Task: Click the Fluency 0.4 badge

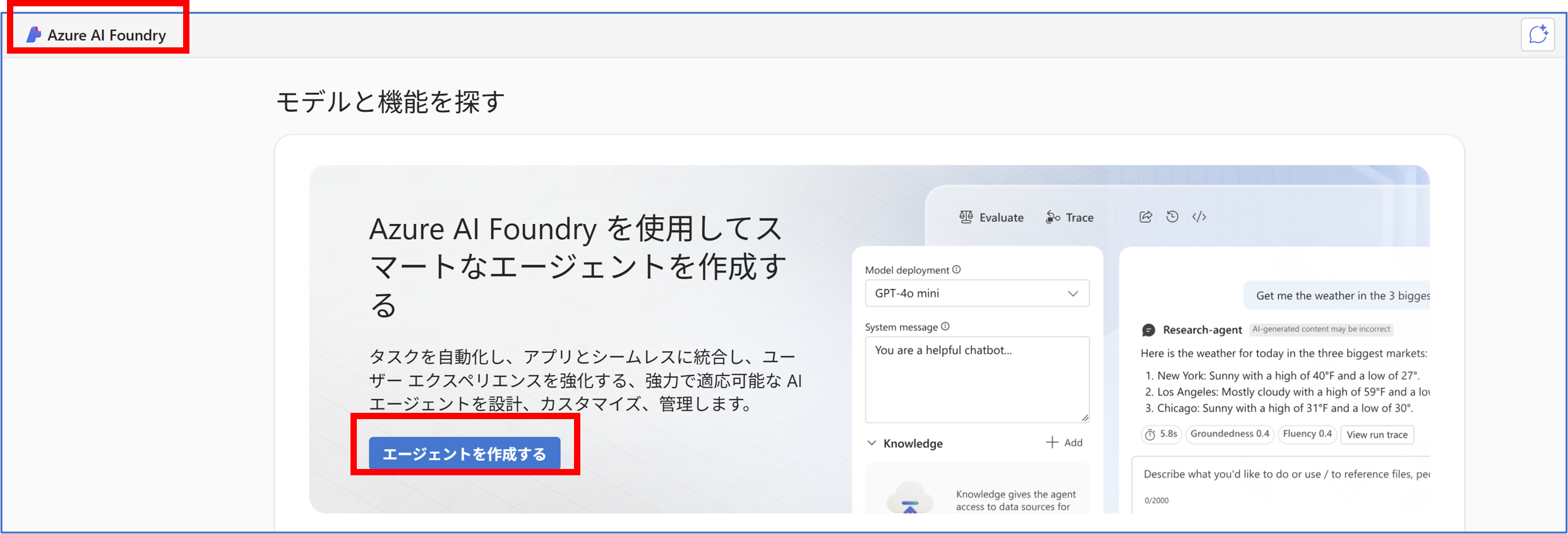Action: (x=1307, y=434)
